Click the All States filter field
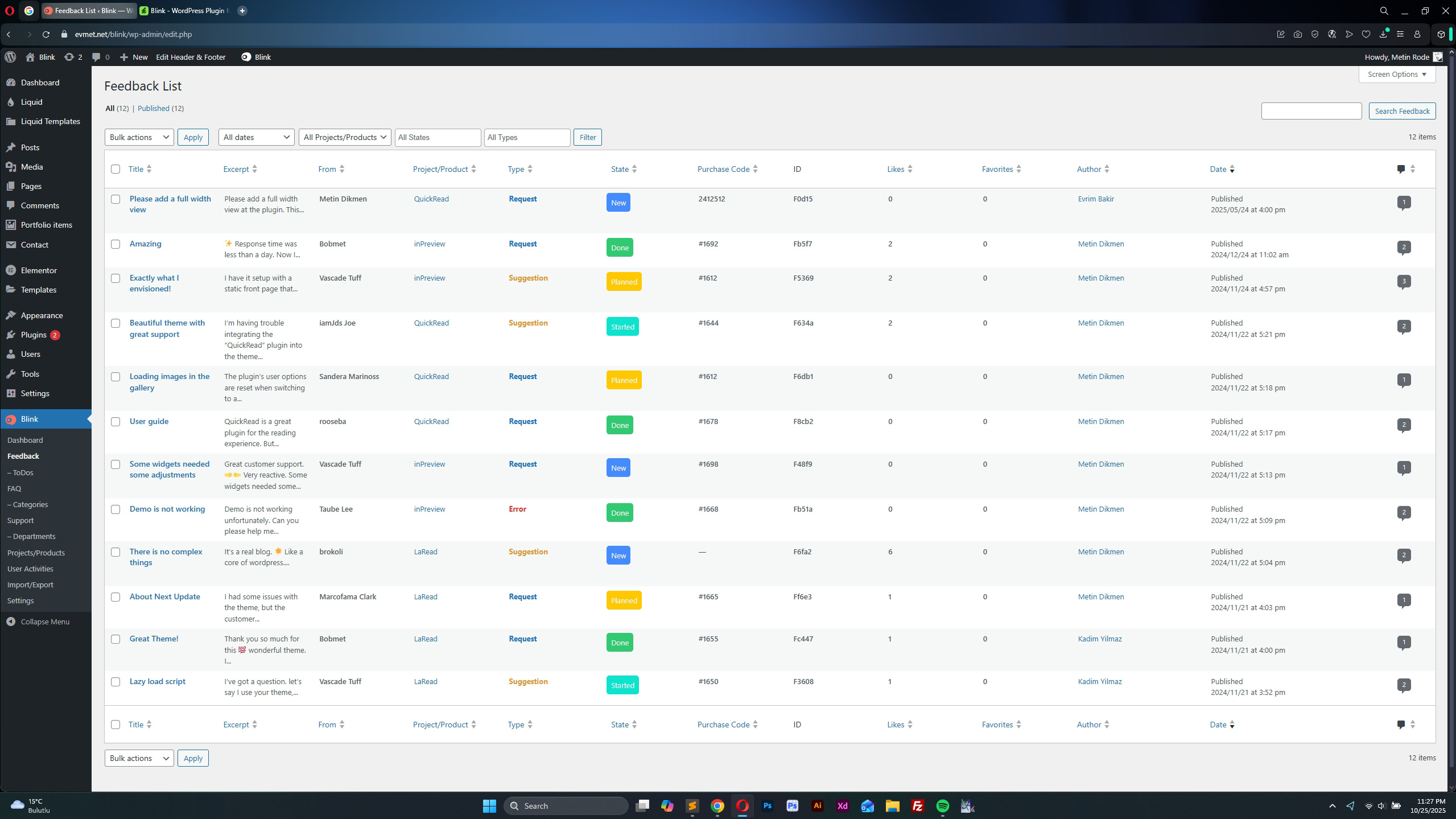 (x=438, y=137)
